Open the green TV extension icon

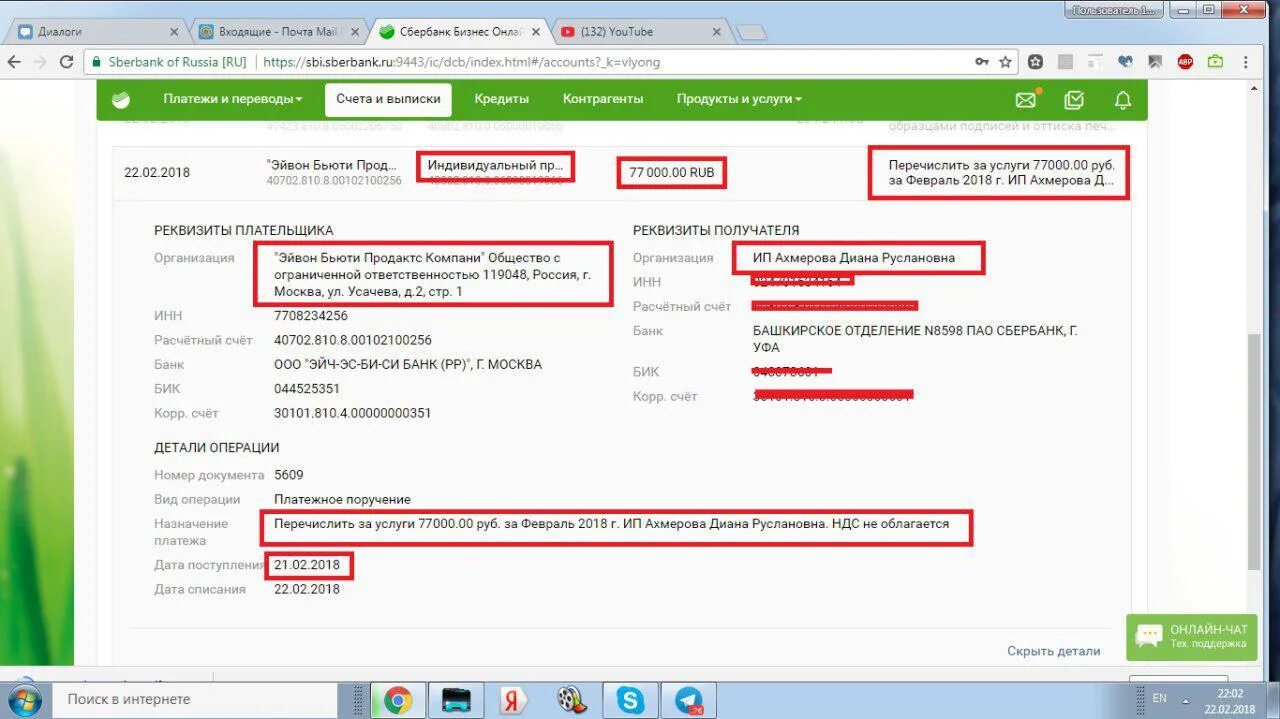click(x=1215, y=62)
